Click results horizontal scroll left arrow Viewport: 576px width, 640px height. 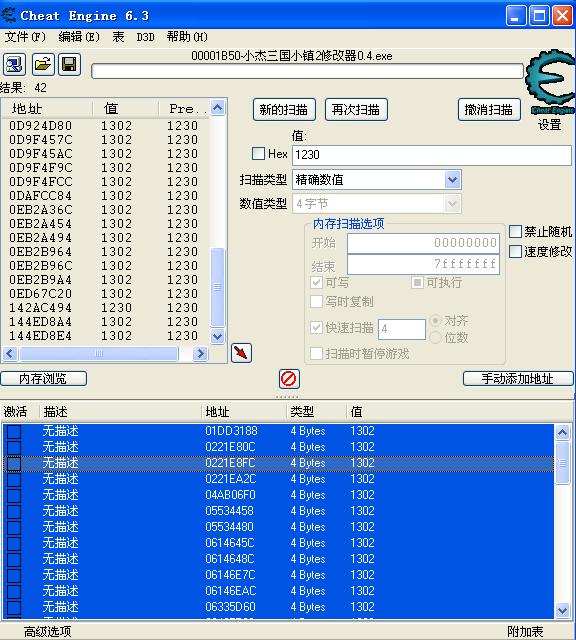(10, 353)
